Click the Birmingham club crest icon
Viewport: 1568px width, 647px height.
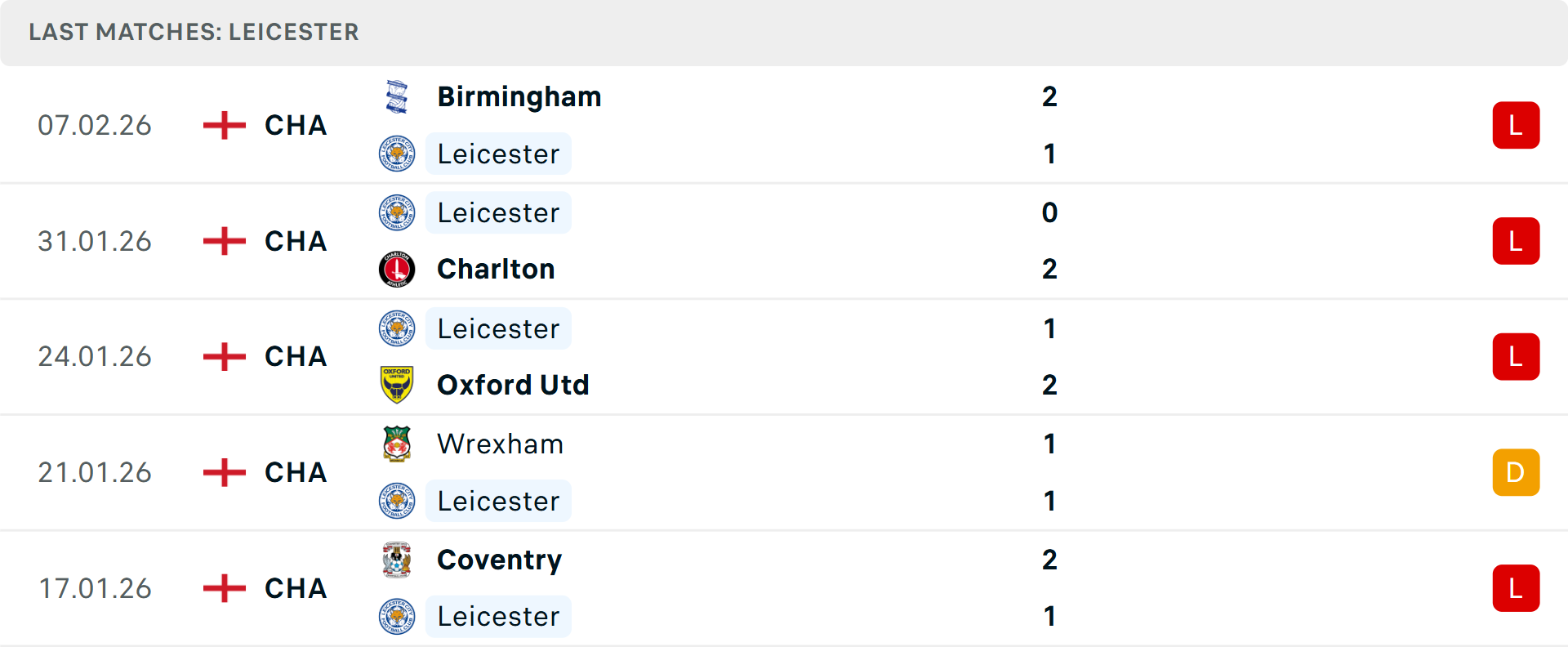coord(397,97)
